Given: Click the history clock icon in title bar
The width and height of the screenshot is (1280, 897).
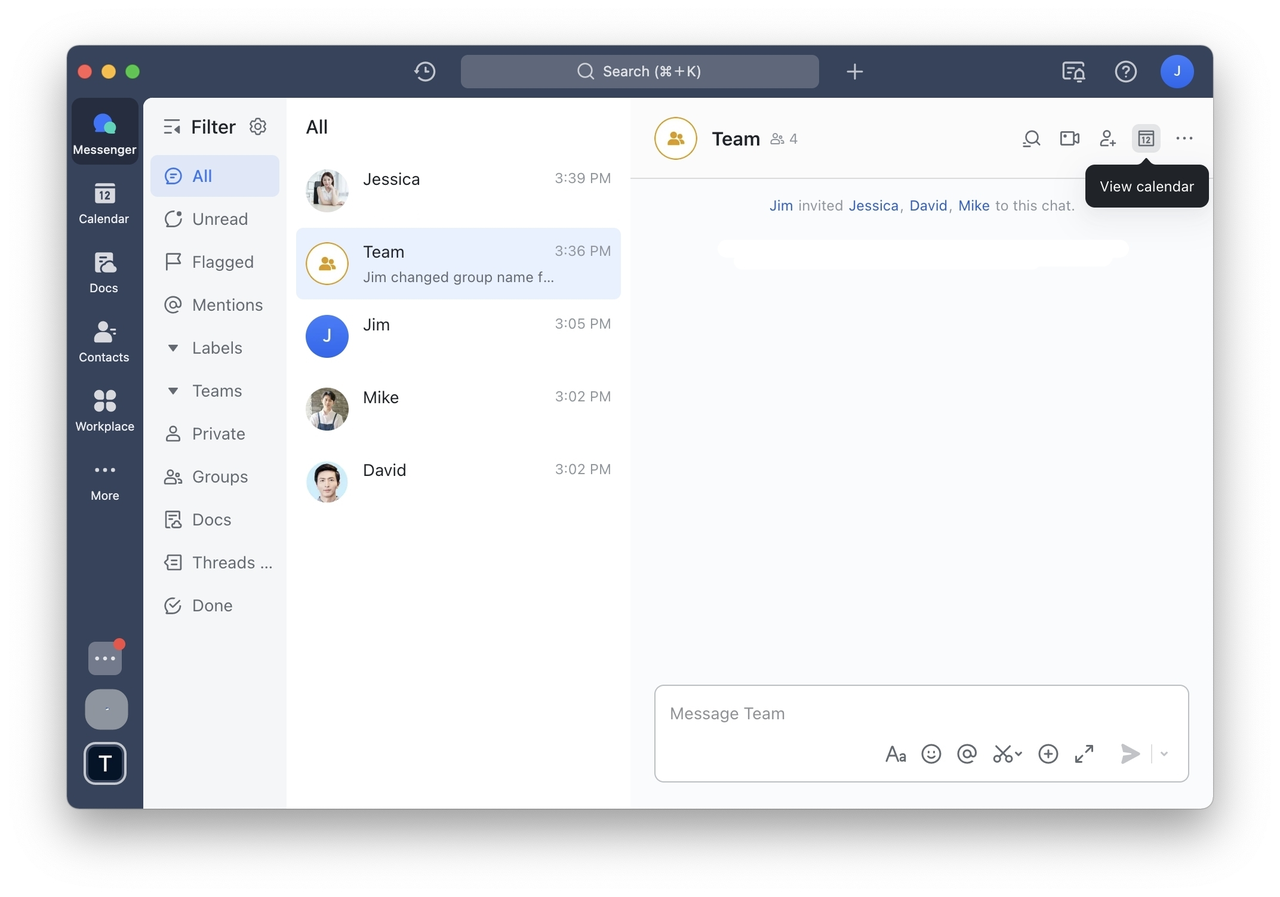Looking at the screenshot, I should [425, 71].
